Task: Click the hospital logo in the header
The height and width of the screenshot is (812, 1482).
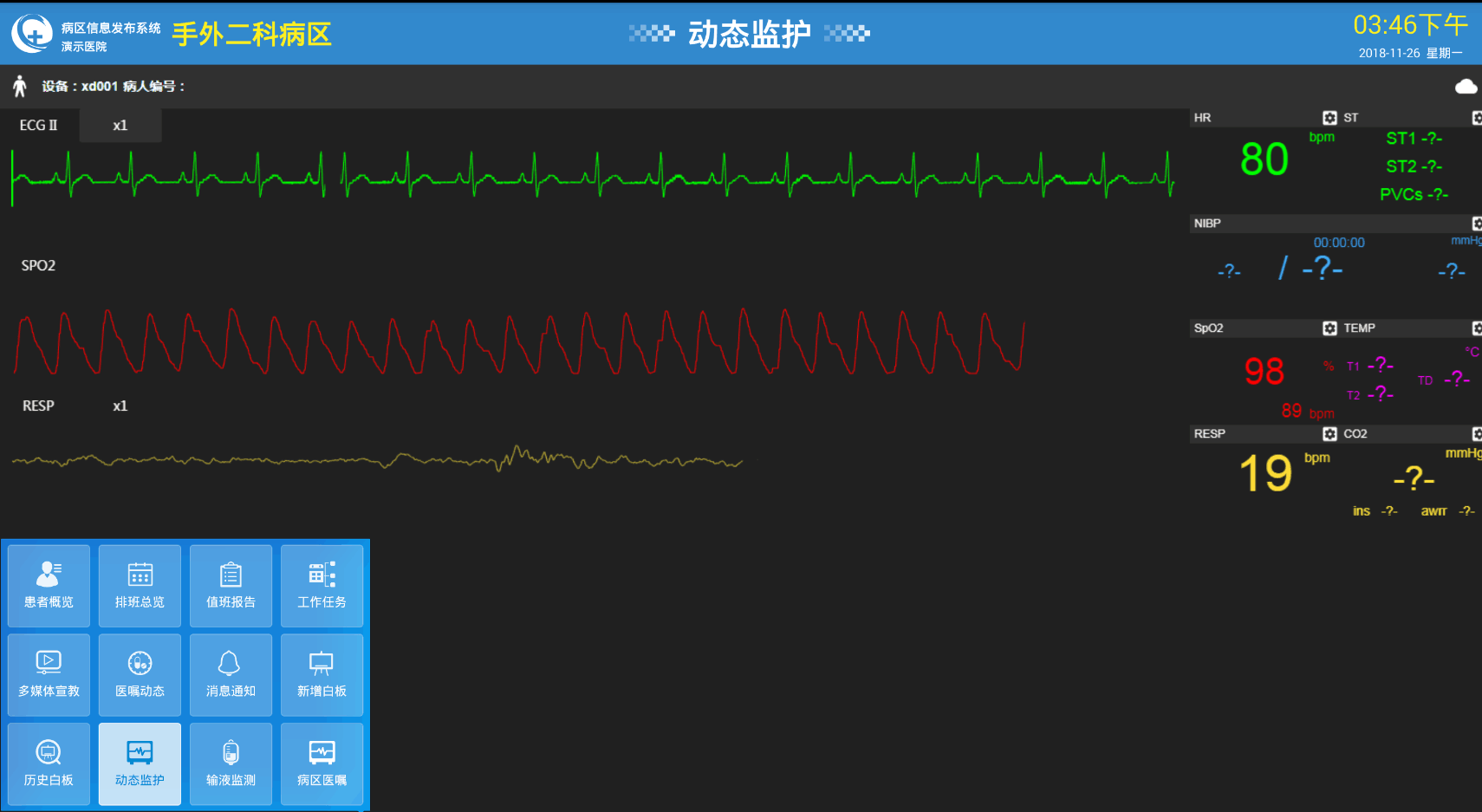Action: coord(32,34)
